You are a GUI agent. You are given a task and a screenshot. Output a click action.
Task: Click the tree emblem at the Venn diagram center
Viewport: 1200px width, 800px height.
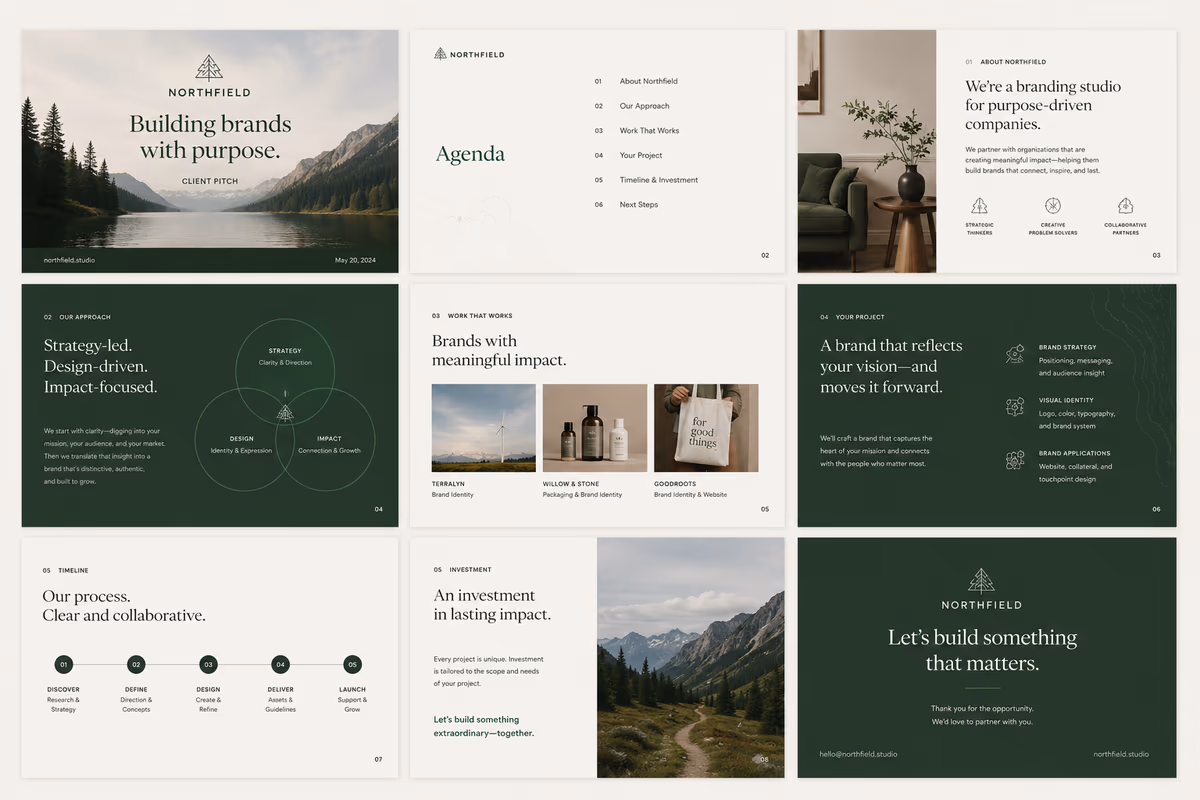285,412
